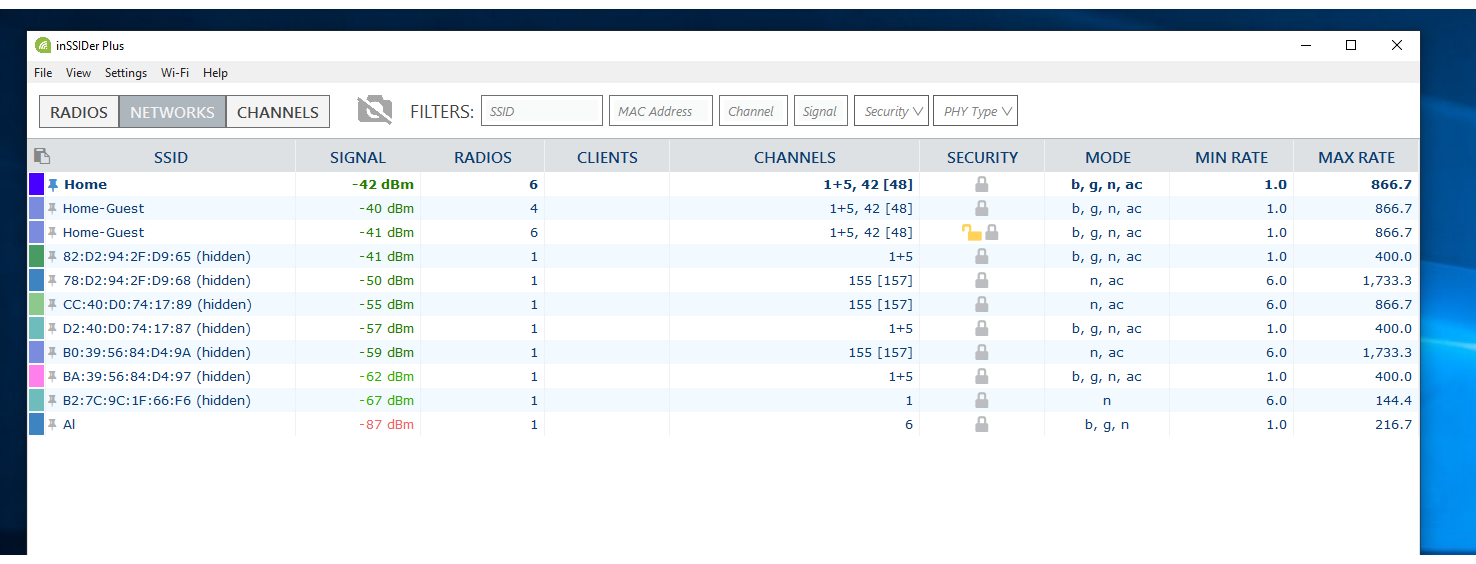
Task: Select the "1,733.3" max rate for 78:D2:94:2F:D9:68
Action: point(1387,280)
